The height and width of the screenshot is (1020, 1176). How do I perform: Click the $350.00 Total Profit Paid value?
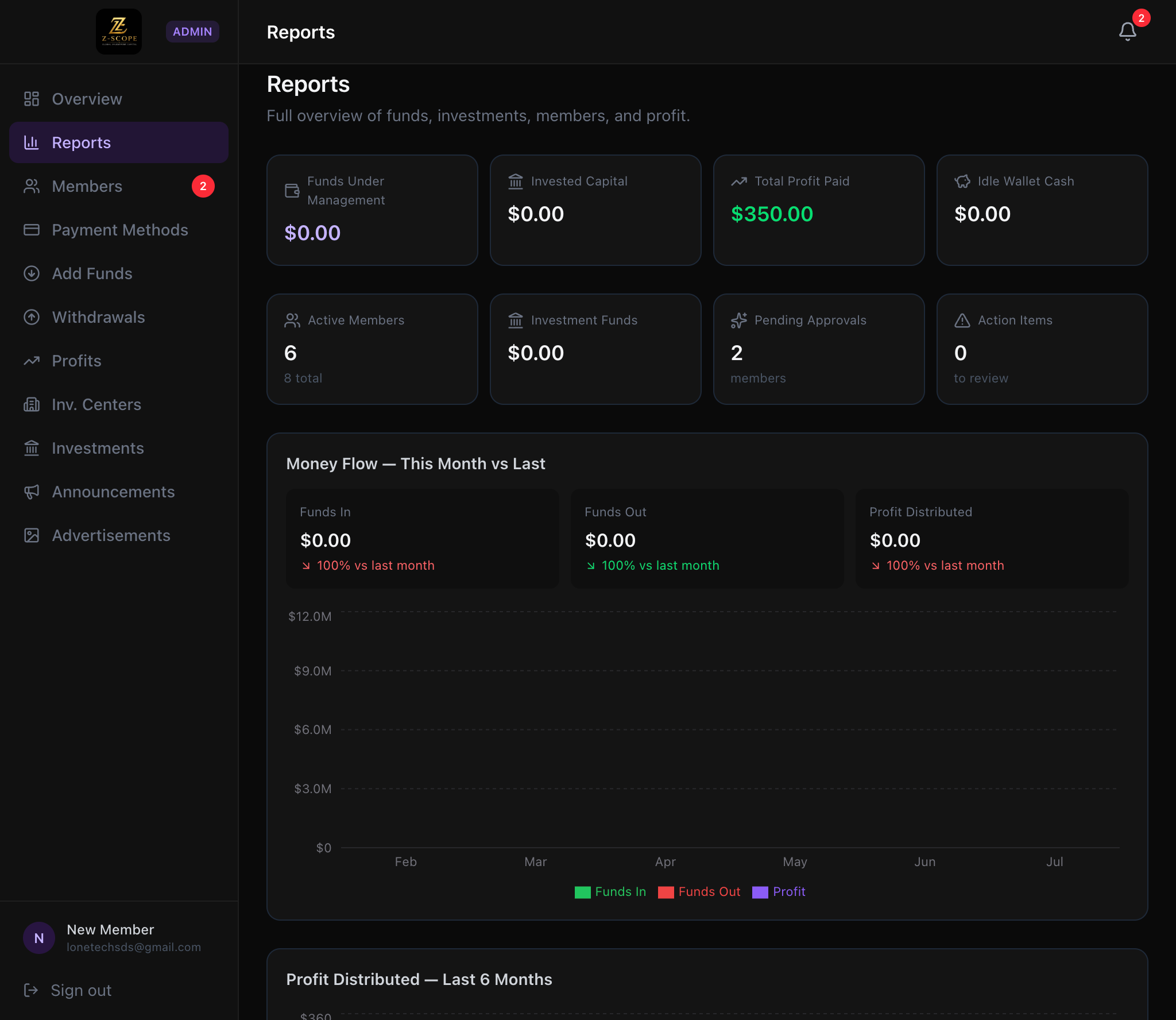coord(772,214)
